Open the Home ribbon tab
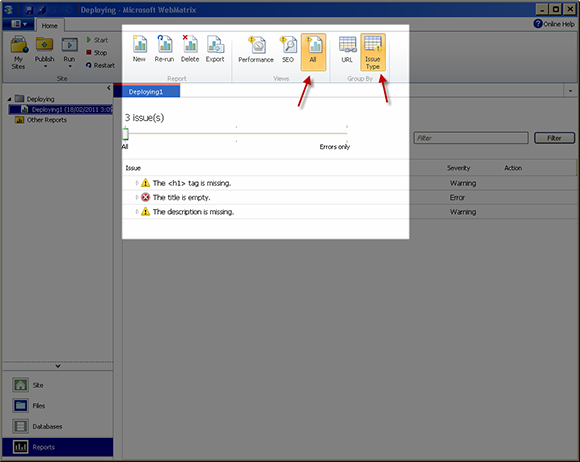 coord(50,26)
